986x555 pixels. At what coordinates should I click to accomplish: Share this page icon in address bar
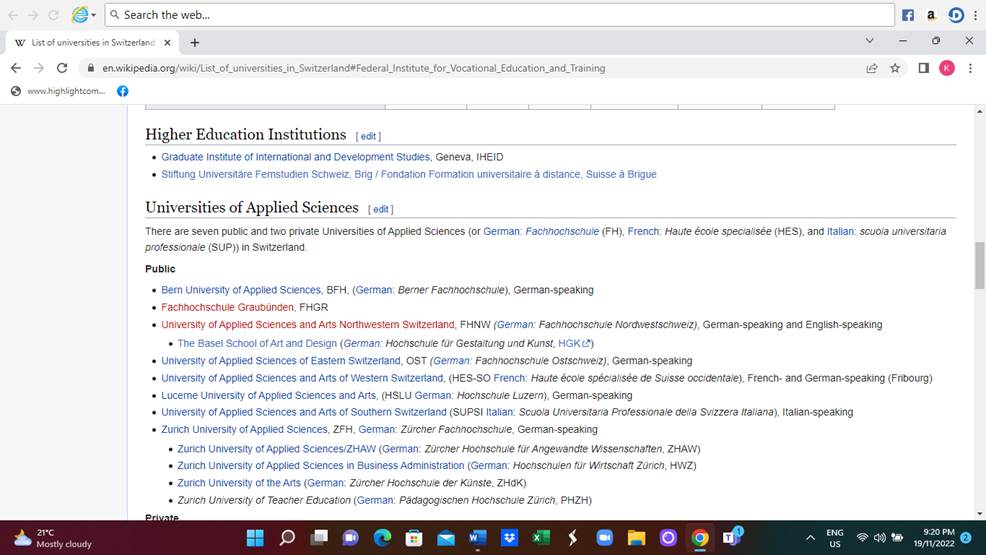[872, 68]
